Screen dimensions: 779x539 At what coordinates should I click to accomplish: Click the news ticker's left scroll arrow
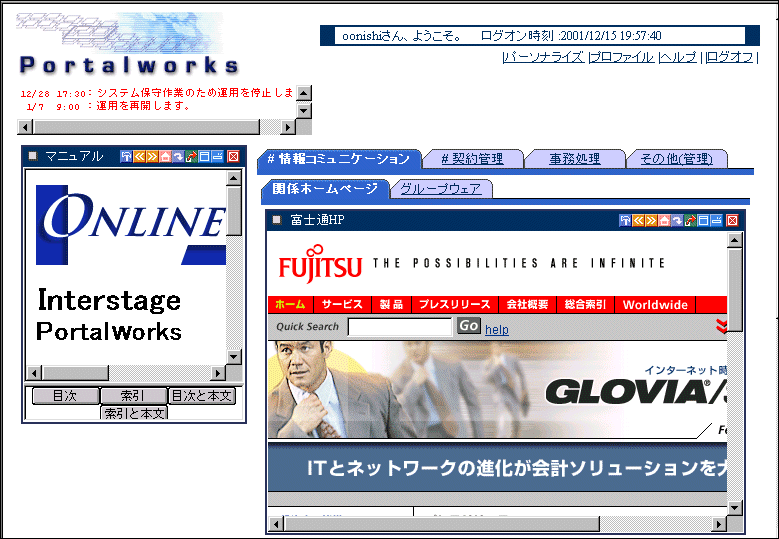(25, 127)
